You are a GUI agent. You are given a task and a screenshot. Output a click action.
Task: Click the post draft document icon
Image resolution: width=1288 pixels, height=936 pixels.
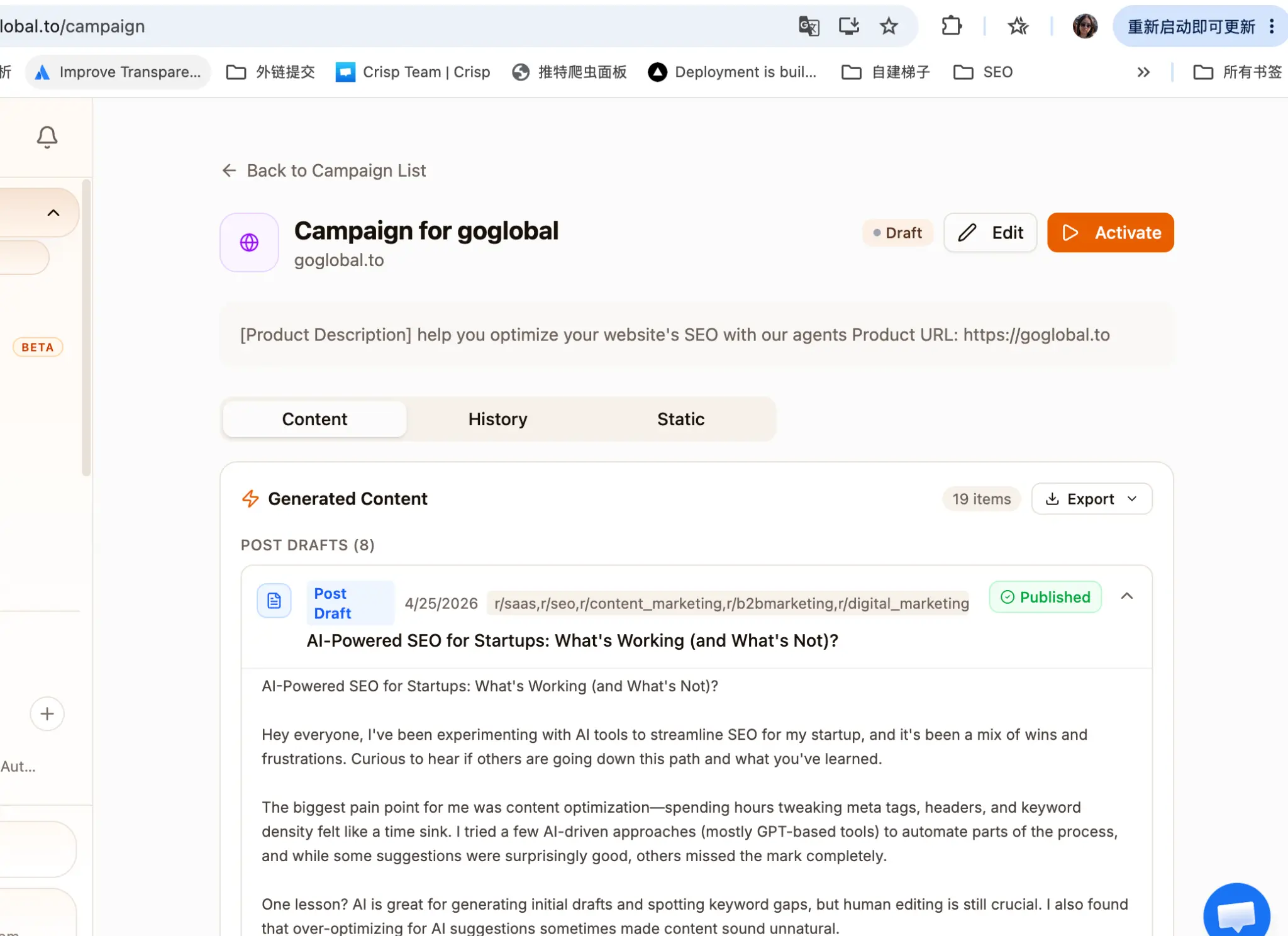point(274,601)
